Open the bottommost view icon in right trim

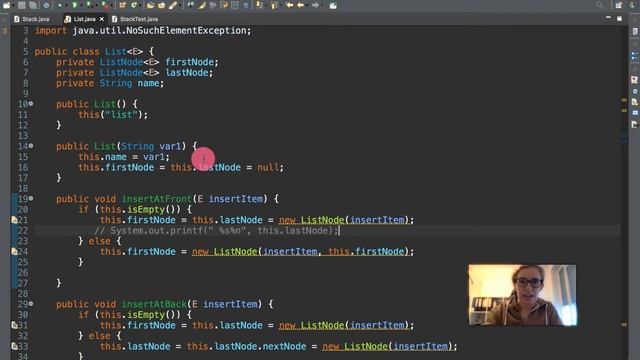[635, 124]
